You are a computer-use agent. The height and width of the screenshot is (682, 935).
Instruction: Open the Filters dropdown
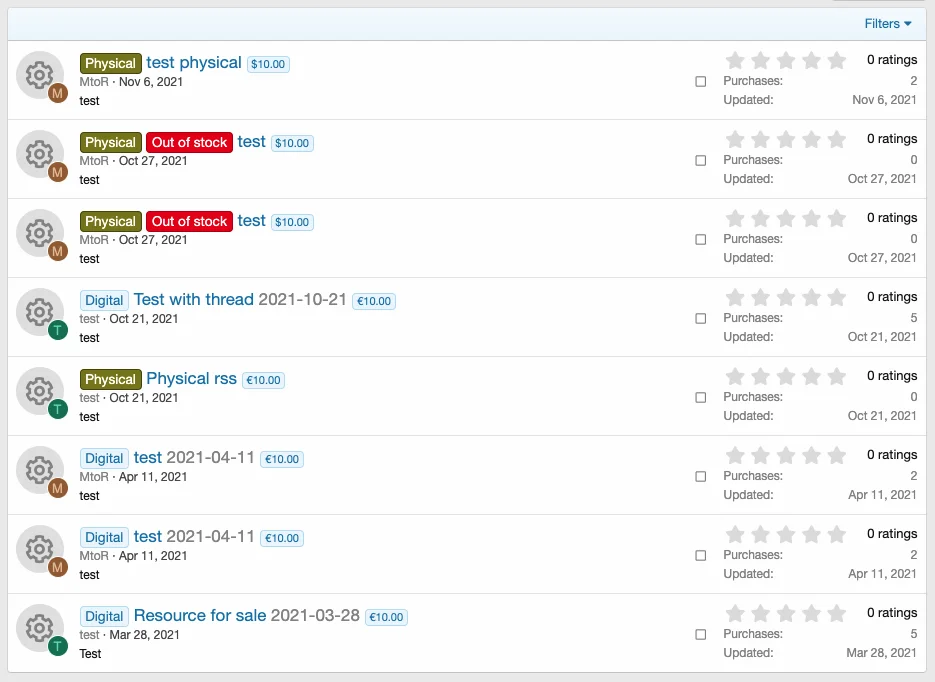[888, 24]
